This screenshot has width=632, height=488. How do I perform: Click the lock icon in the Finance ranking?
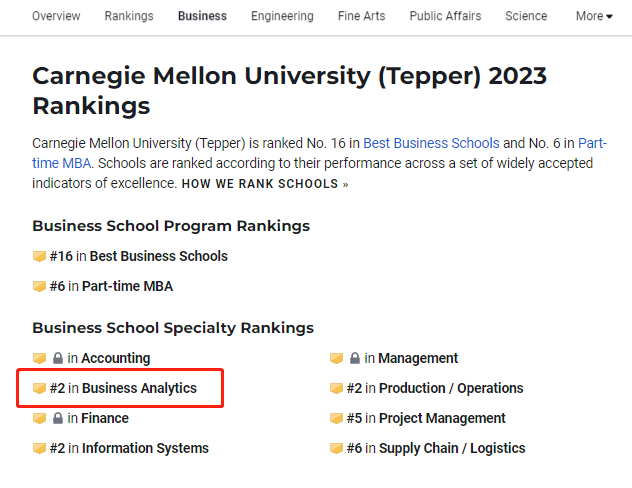coord(58,418)
